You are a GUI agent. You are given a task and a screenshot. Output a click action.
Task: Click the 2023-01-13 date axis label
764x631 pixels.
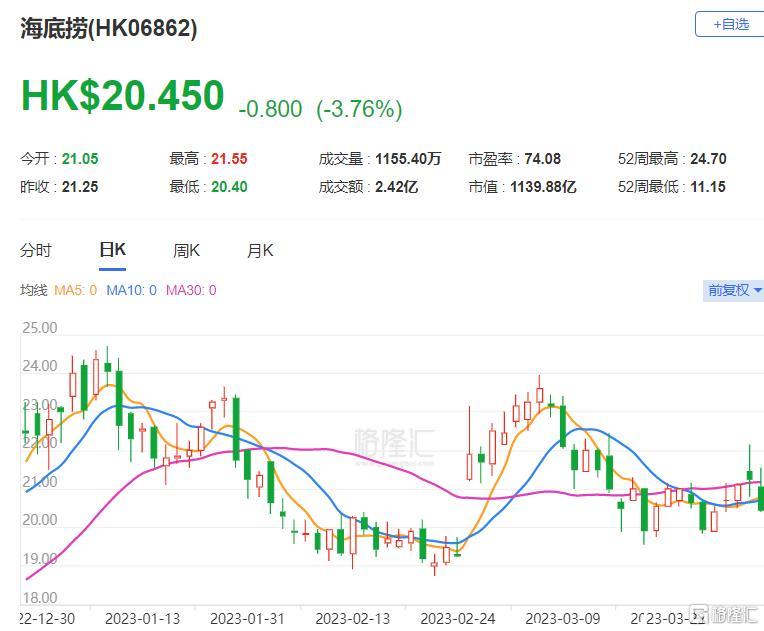(x=142, y=619)
